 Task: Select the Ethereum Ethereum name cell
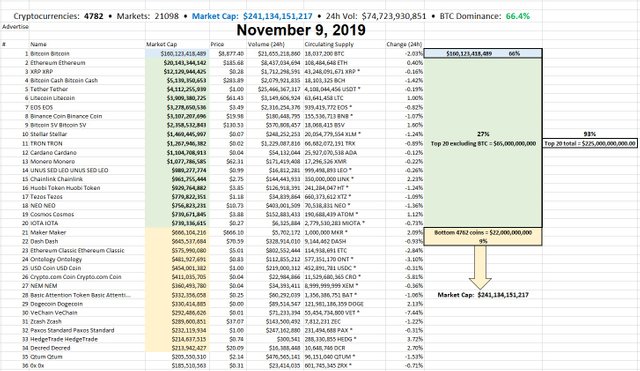tap(58, 63)
